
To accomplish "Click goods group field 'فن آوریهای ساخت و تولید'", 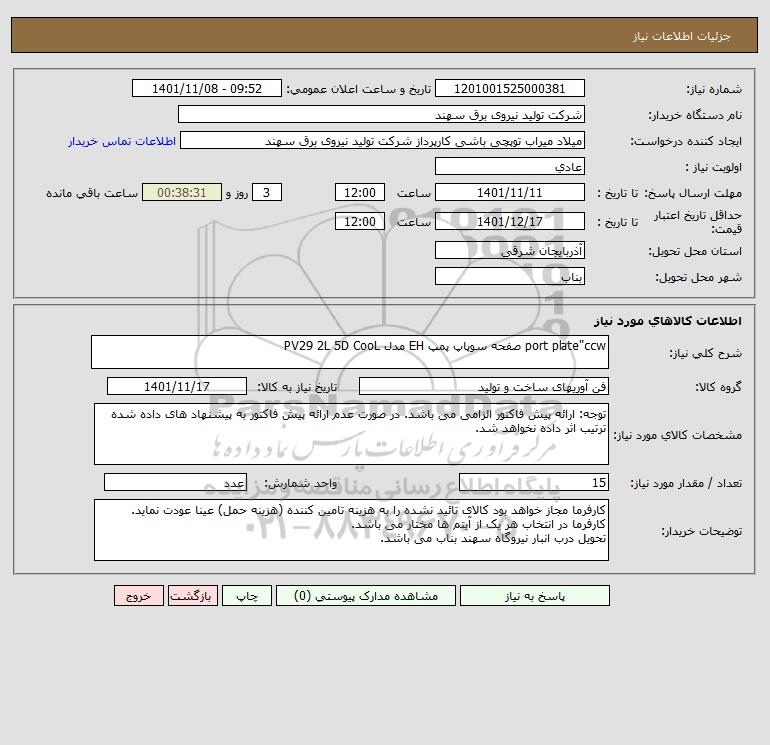I will [x=484, y=386].
